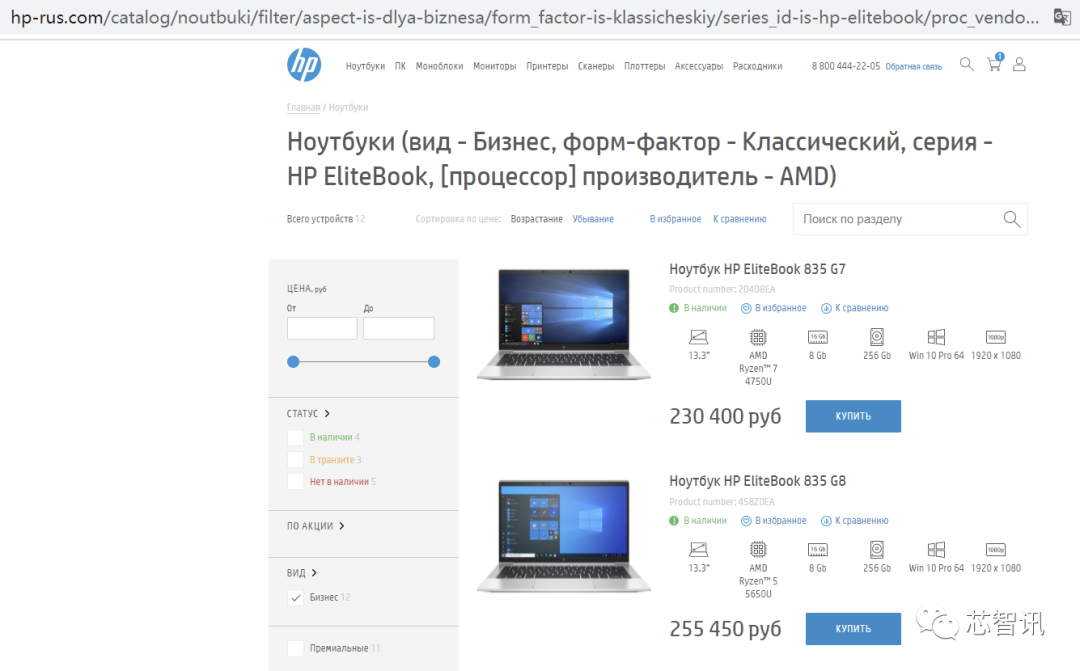This screenshot has height=671, width=1080.
Task: Open the Ноутбуки menu item
Action: (365, 66)
